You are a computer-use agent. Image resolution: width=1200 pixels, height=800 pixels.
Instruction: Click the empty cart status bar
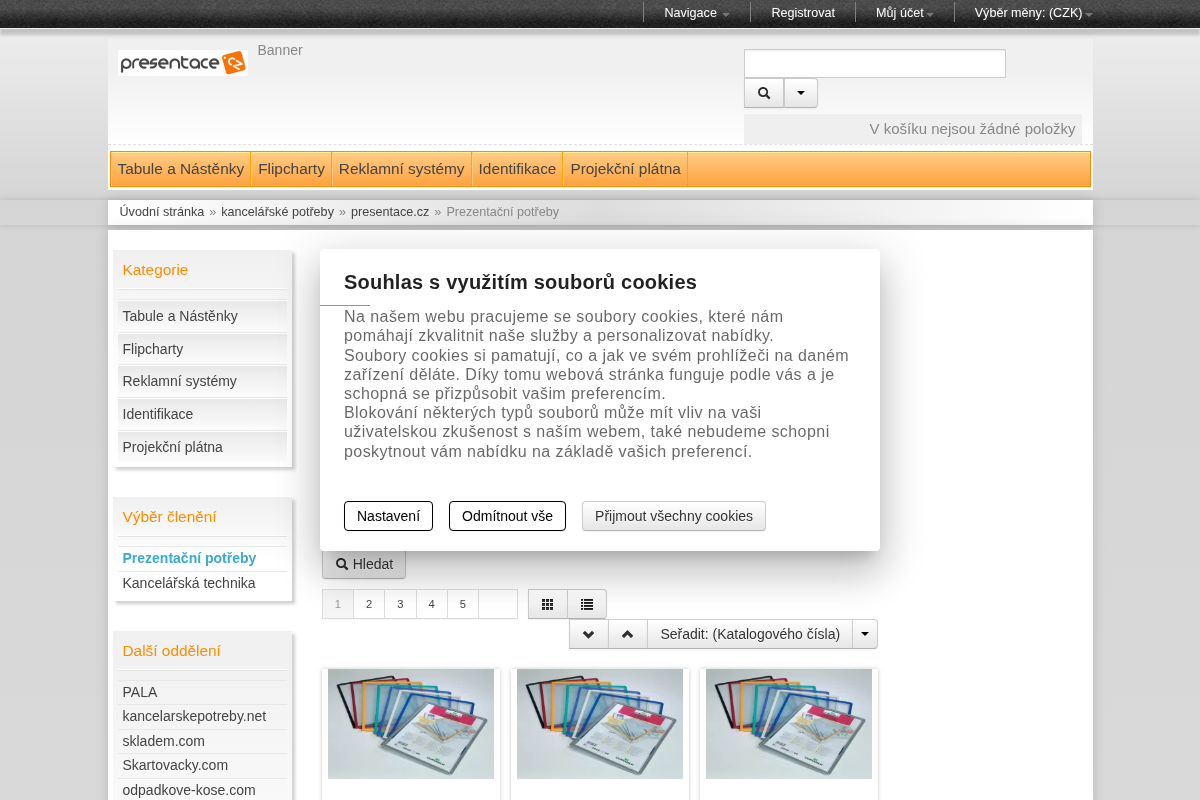coord(913,129)
